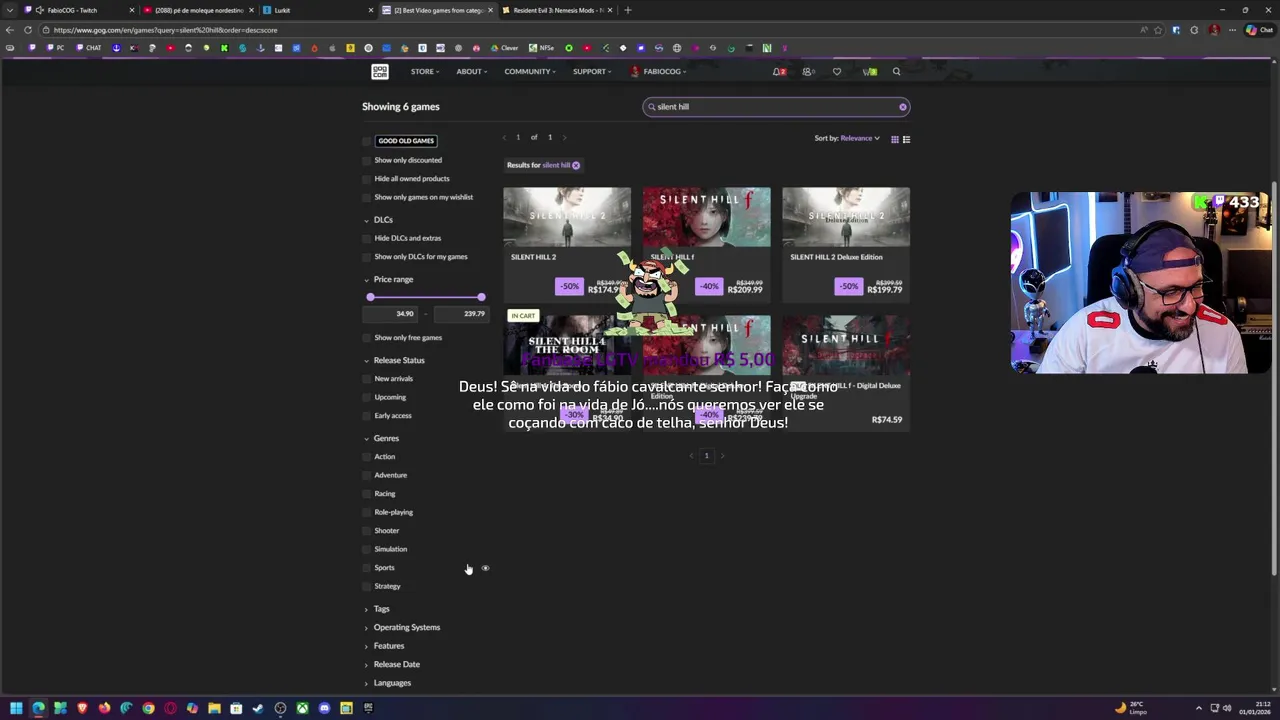Click the browser back arrow
The width and height of the screenshot is (1280, 720).
tap(10, 30)
